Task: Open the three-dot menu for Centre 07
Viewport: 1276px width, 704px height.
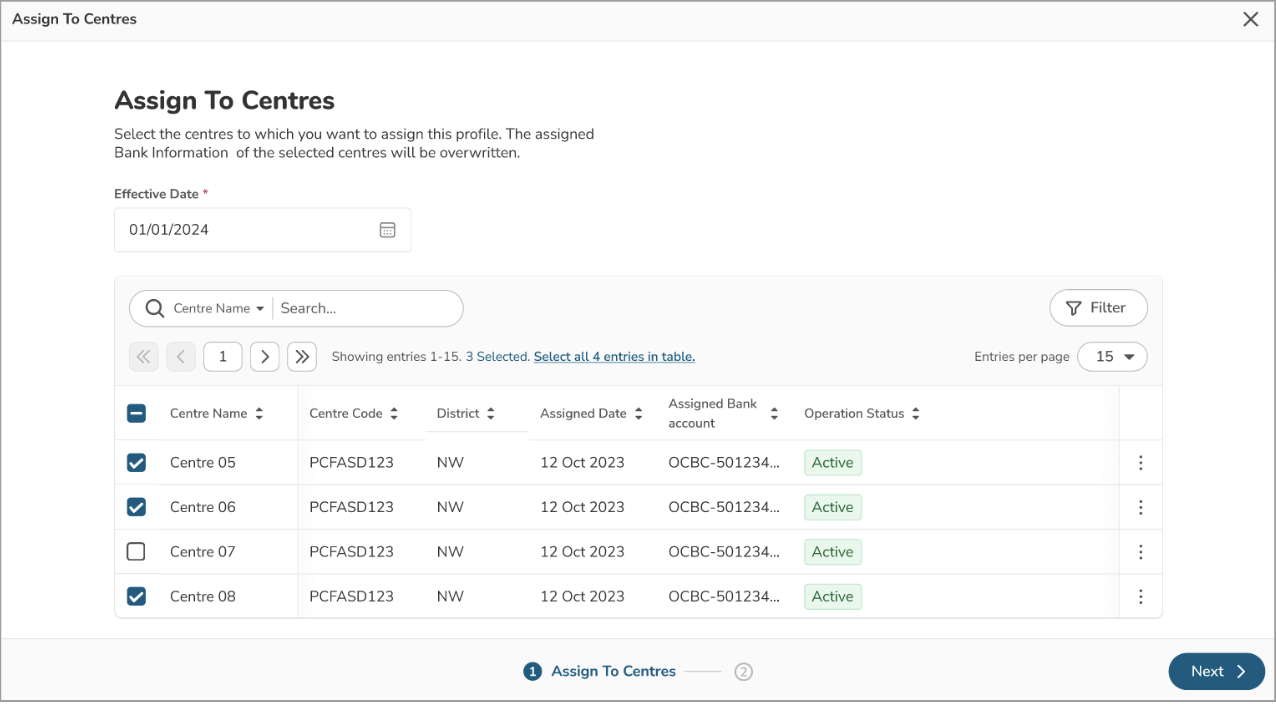Action: tap(1140, 552)
